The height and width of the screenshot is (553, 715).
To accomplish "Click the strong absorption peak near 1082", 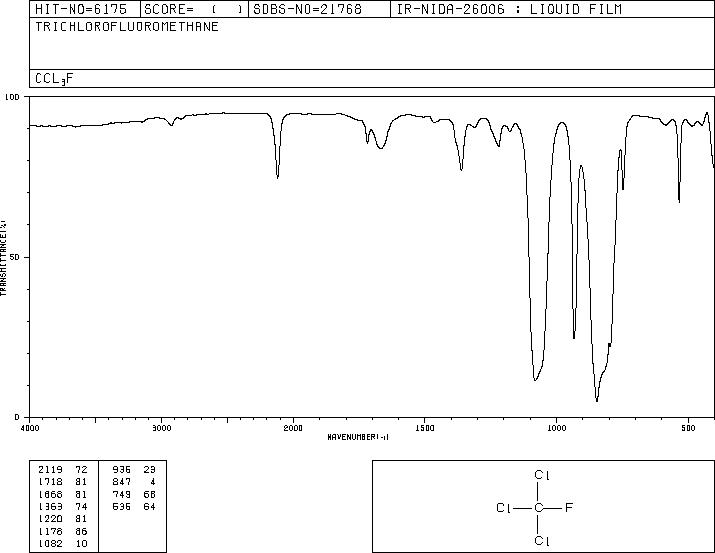I will [535, 379].
